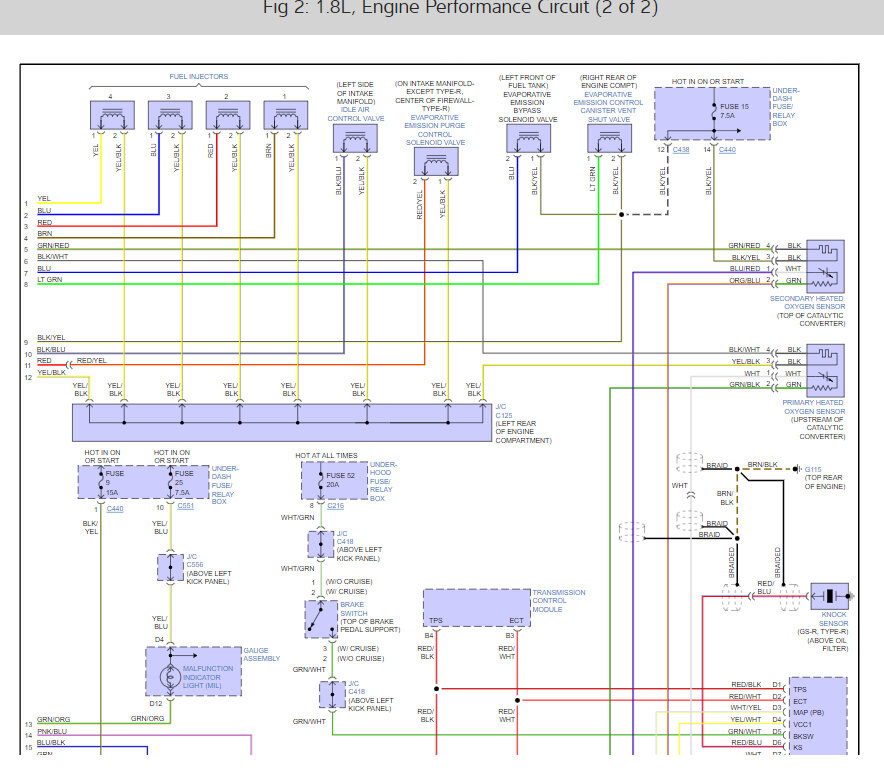Click the G115 ground symbol

pyautogui.click(x=797, y=468)
